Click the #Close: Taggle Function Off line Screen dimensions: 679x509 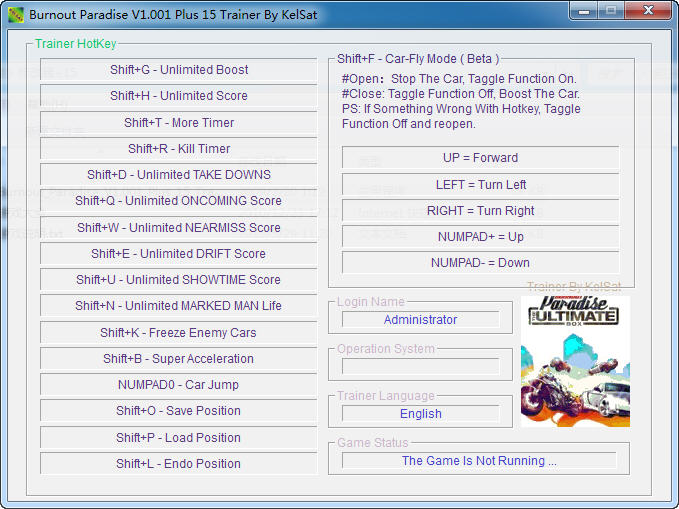coord(461,94)
